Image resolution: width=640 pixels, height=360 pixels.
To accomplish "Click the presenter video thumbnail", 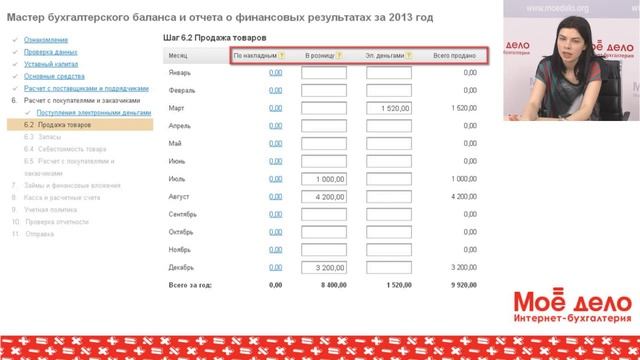I will coord(571,60).
